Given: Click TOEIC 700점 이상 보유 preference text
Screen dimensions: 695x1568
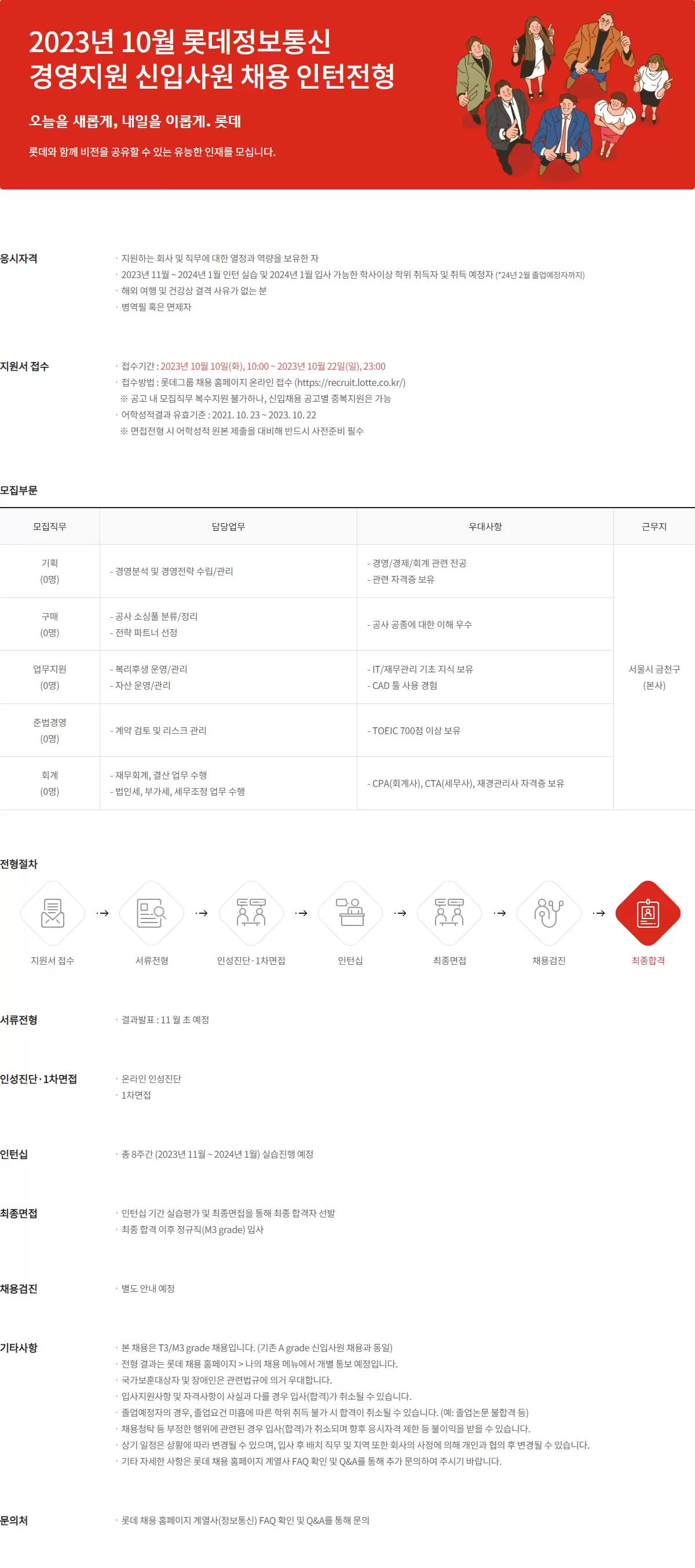Looking at the screenshot, I should tap(414, 731).
